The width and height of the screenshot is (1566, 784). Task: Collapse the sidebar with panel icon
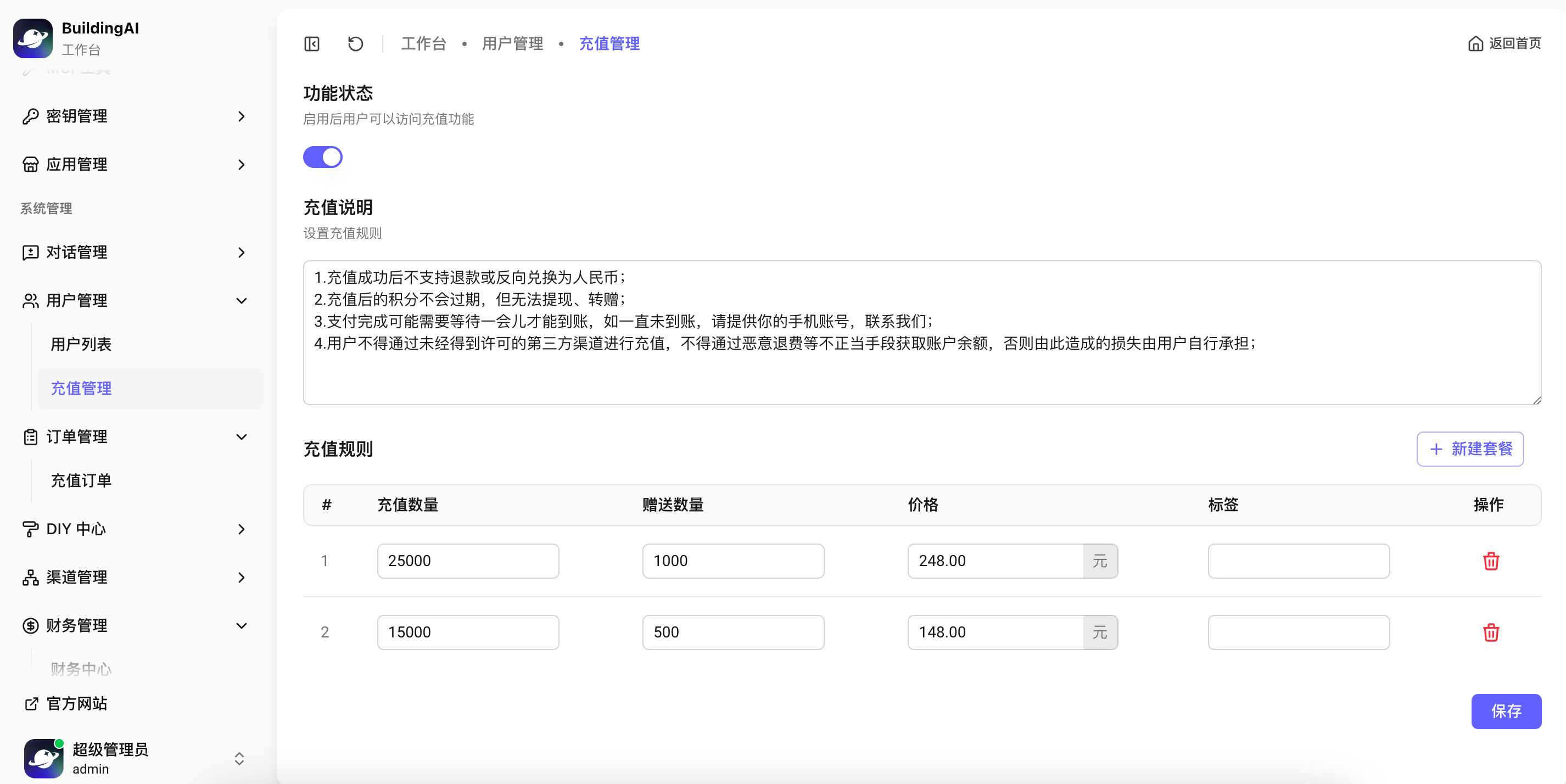[312, 44]
